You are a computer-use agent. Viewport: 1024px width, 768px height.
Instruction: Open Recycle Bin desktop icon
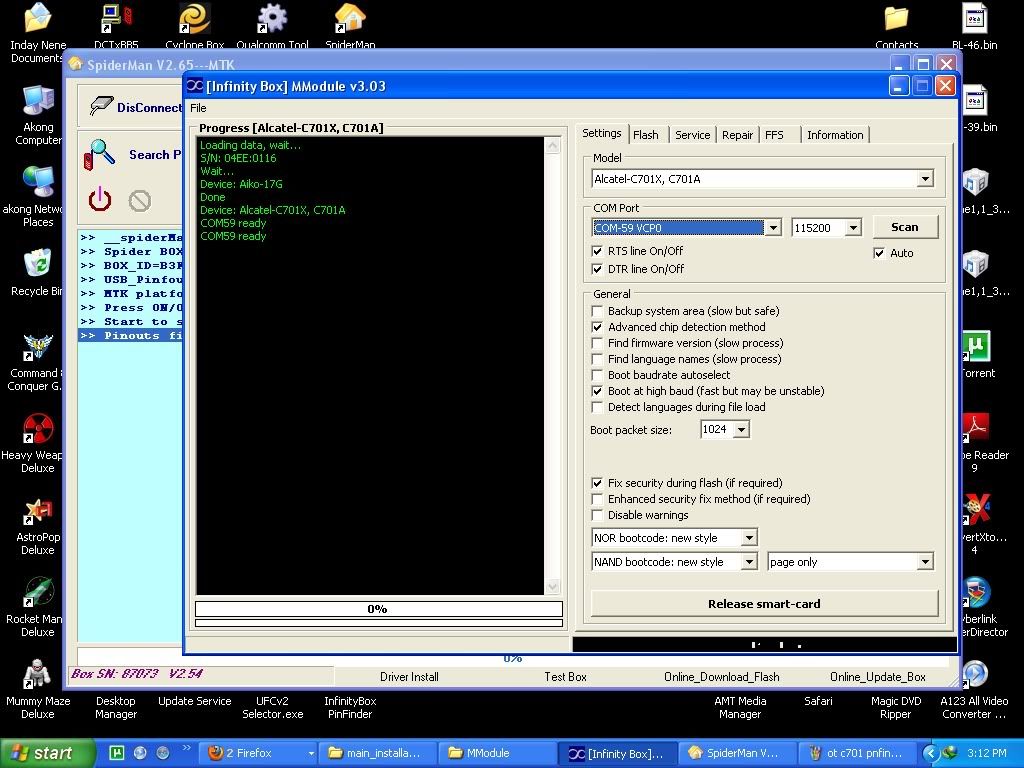pos(37,264)
